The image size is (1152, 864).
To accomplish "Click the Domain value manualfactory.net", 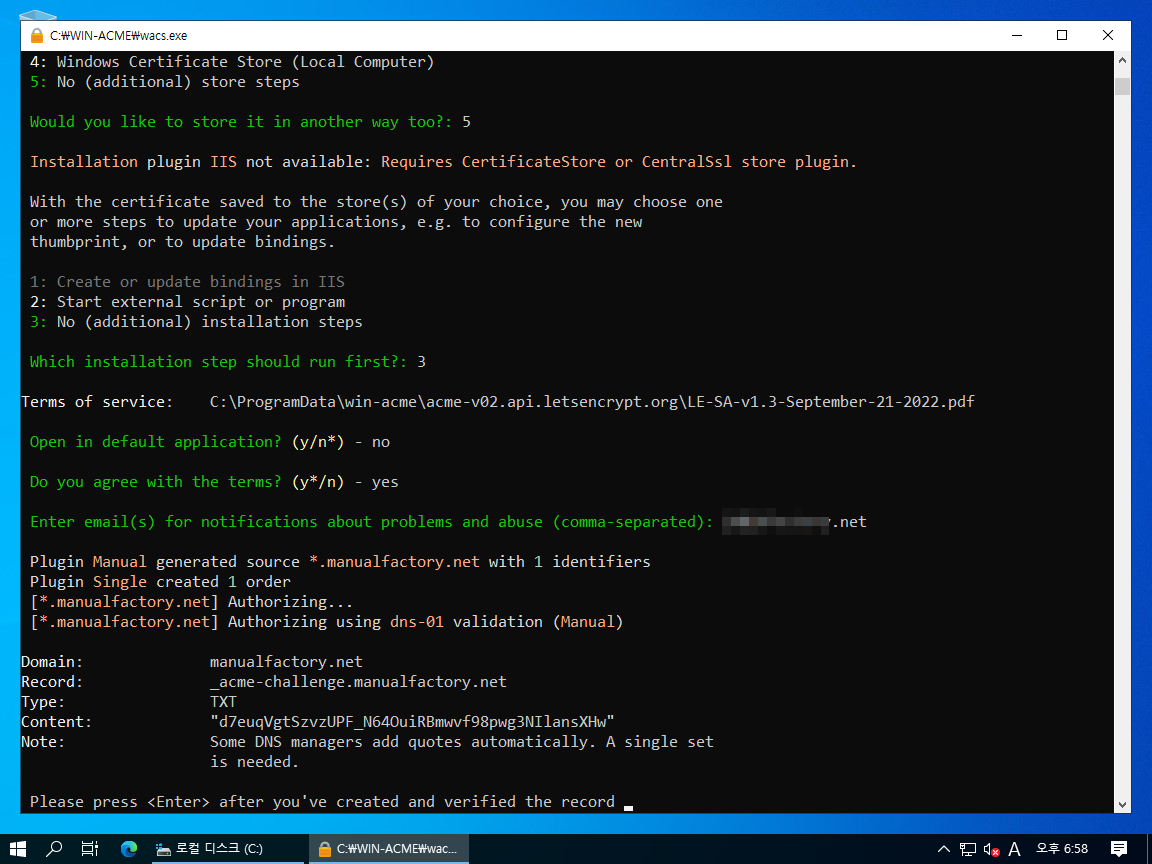I will click(x=287, y=662).
